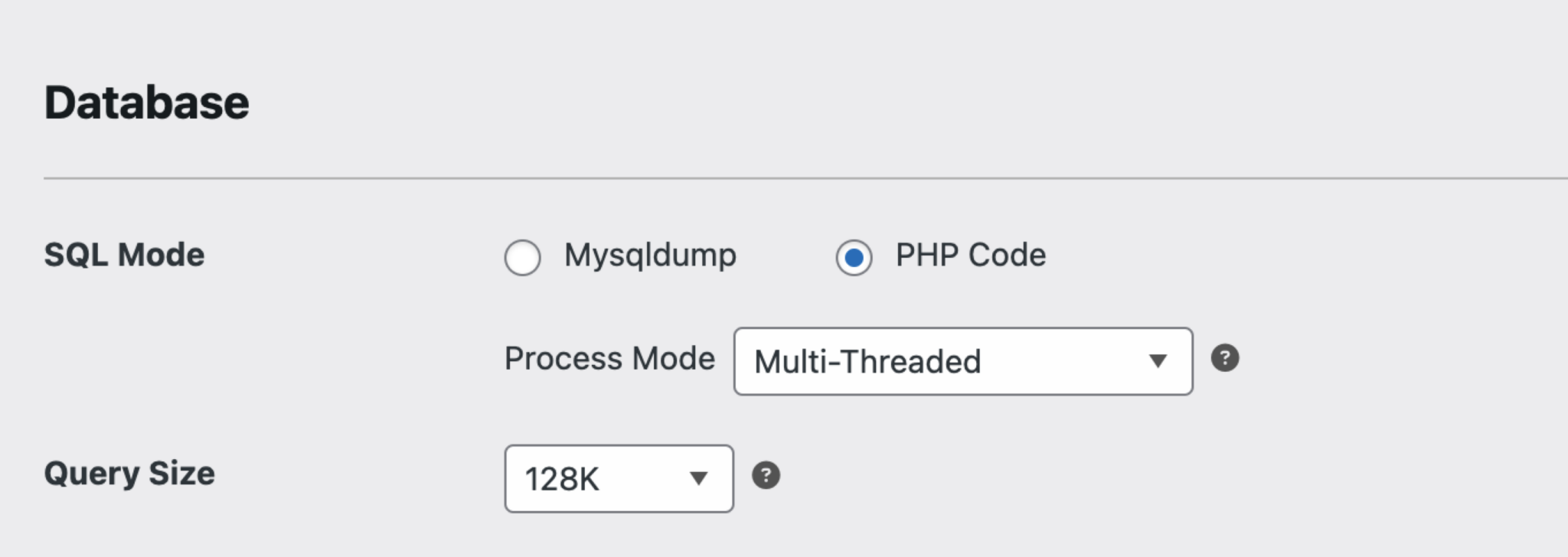The width and height of the screenshot is (1568, 557).
Task: Click the SQL Mode setting label
Action: [124, 255]
